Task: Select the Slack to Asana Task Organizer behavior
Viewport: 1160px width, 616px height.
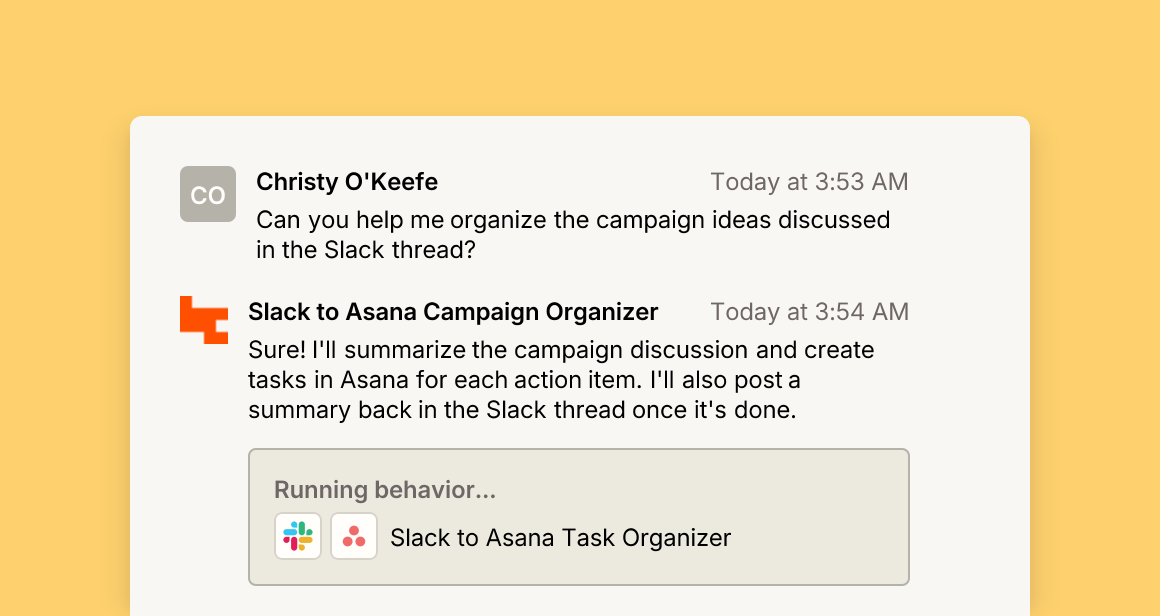Action: (561, 538)
